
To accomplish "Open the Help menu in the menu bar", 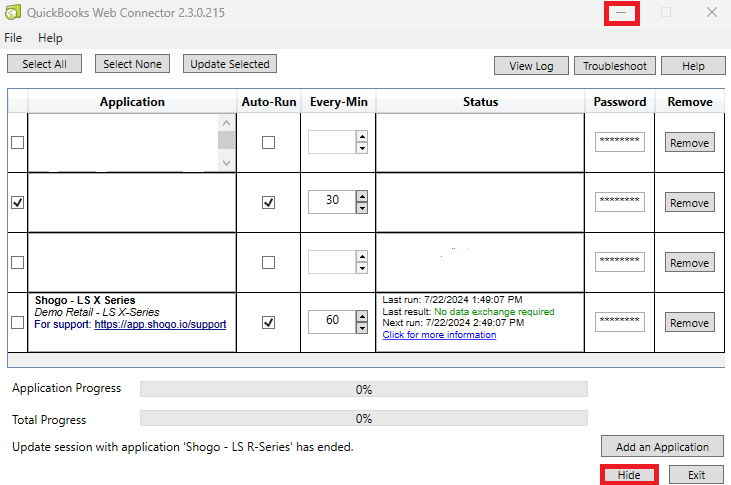I will point(50,38).
